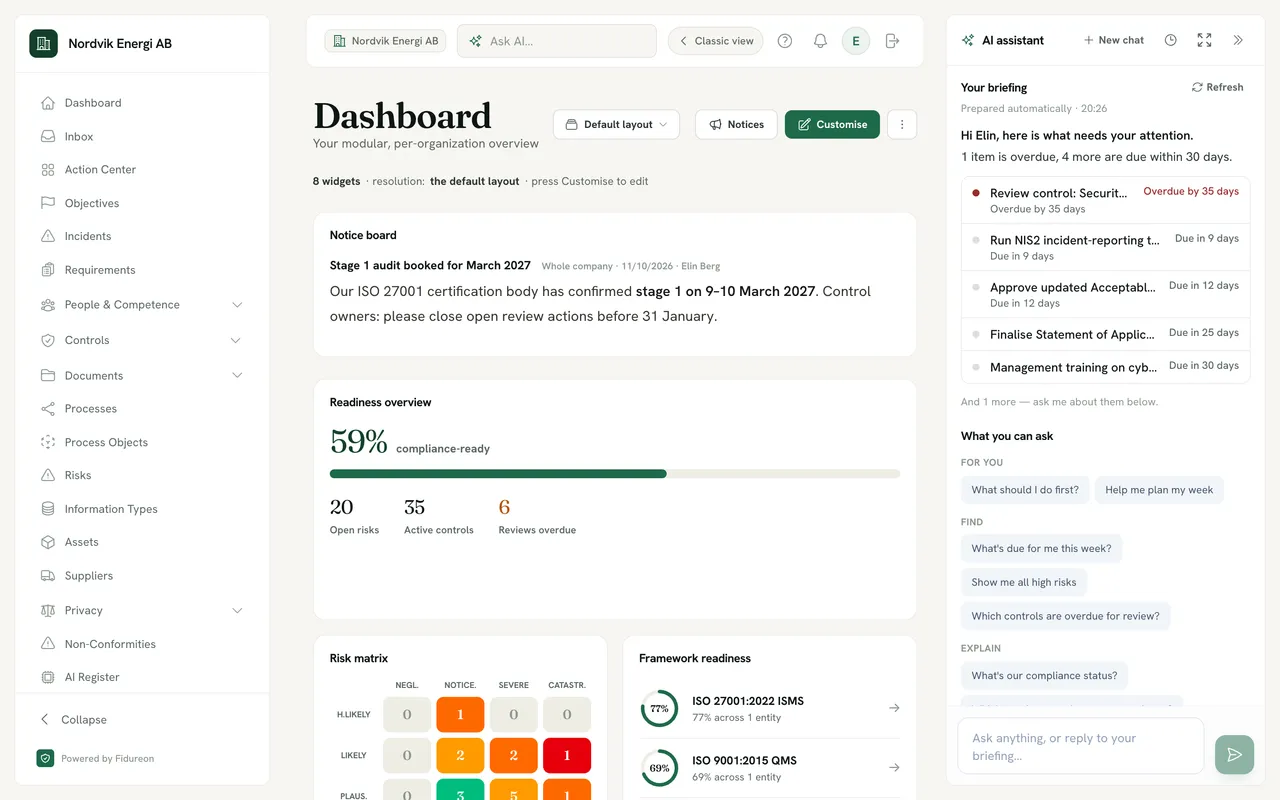Start a New chat
The height and width of the screenshot is (800, 1280).
pos(1113,40)
